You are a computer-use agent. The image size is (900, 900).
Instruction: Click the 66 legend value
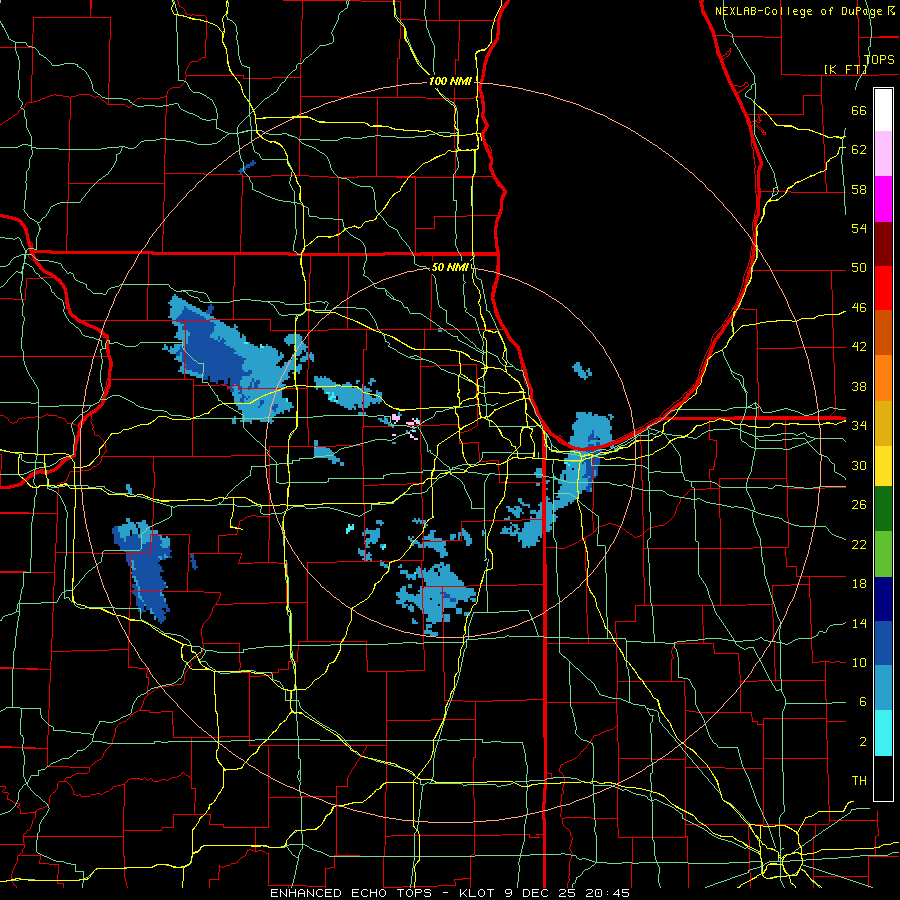point(859,110)
